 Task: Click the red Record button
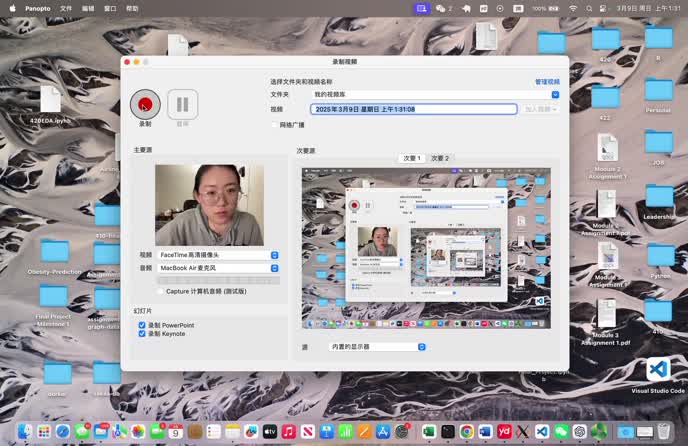[145, 103]
